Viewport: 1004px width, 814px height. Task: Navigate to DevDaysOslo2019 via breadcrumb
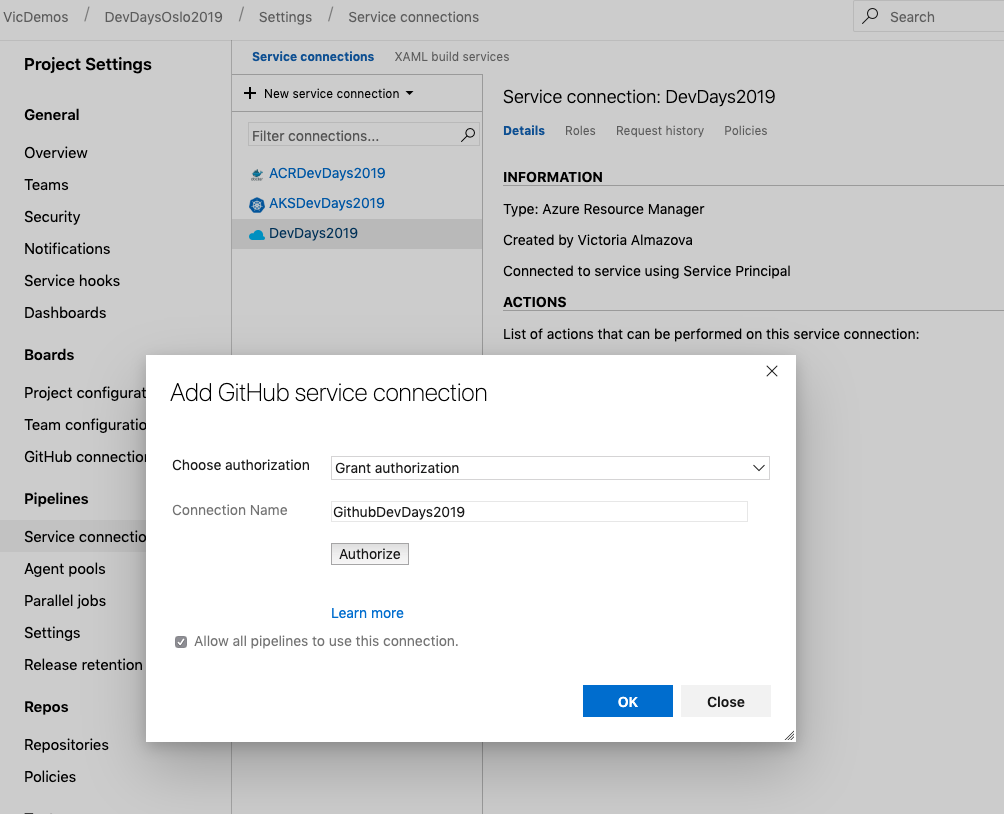(x=163, y=16)
